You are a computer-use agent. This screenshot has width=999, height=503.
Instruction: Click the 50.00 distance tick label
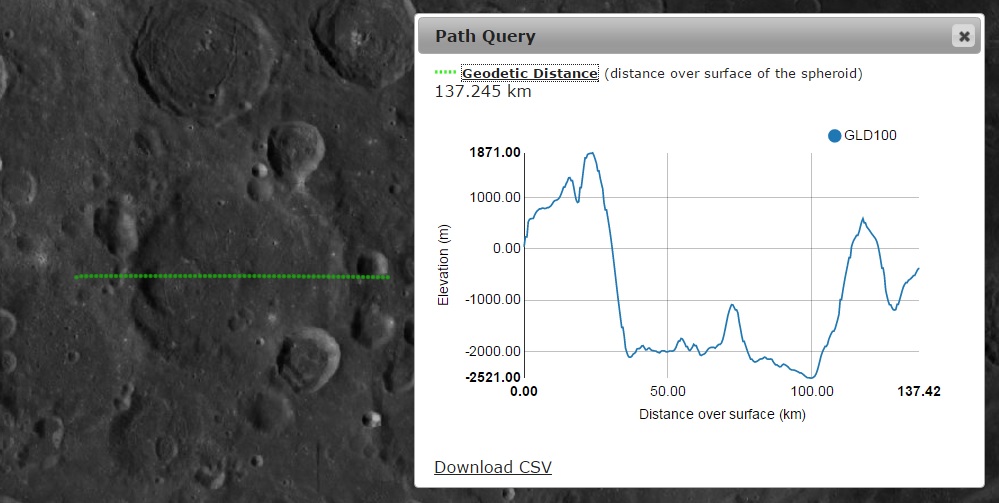pos(667,391)
